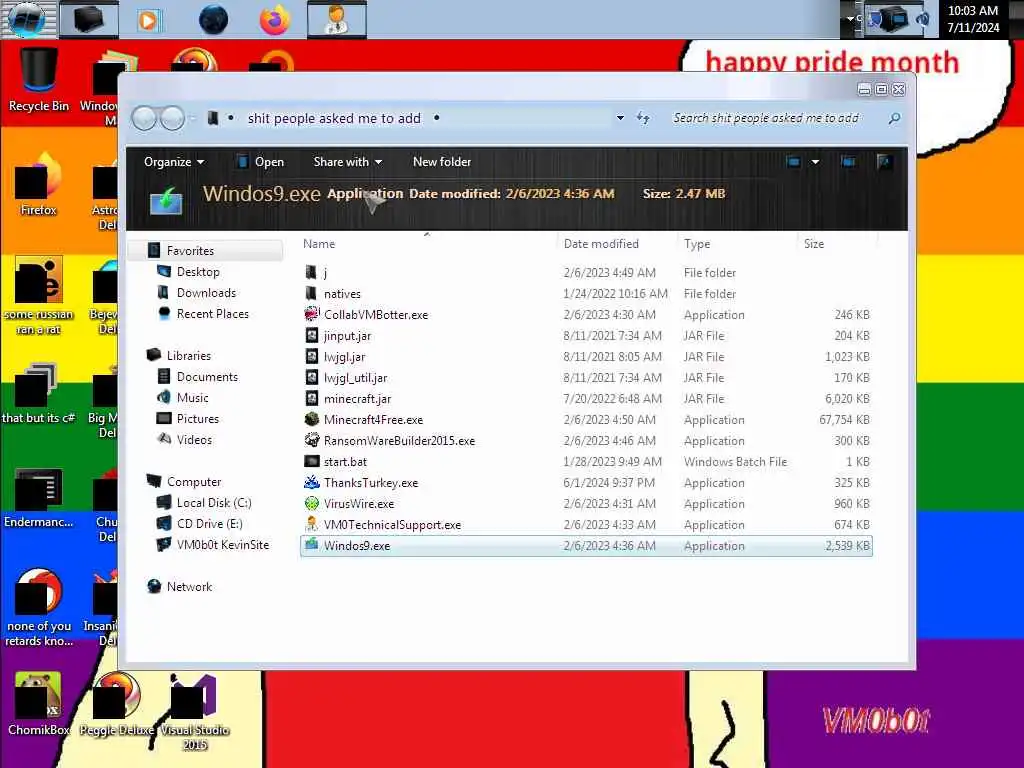Open Visual Studio 2015 desktop shortcut

[x=195, y=713]
